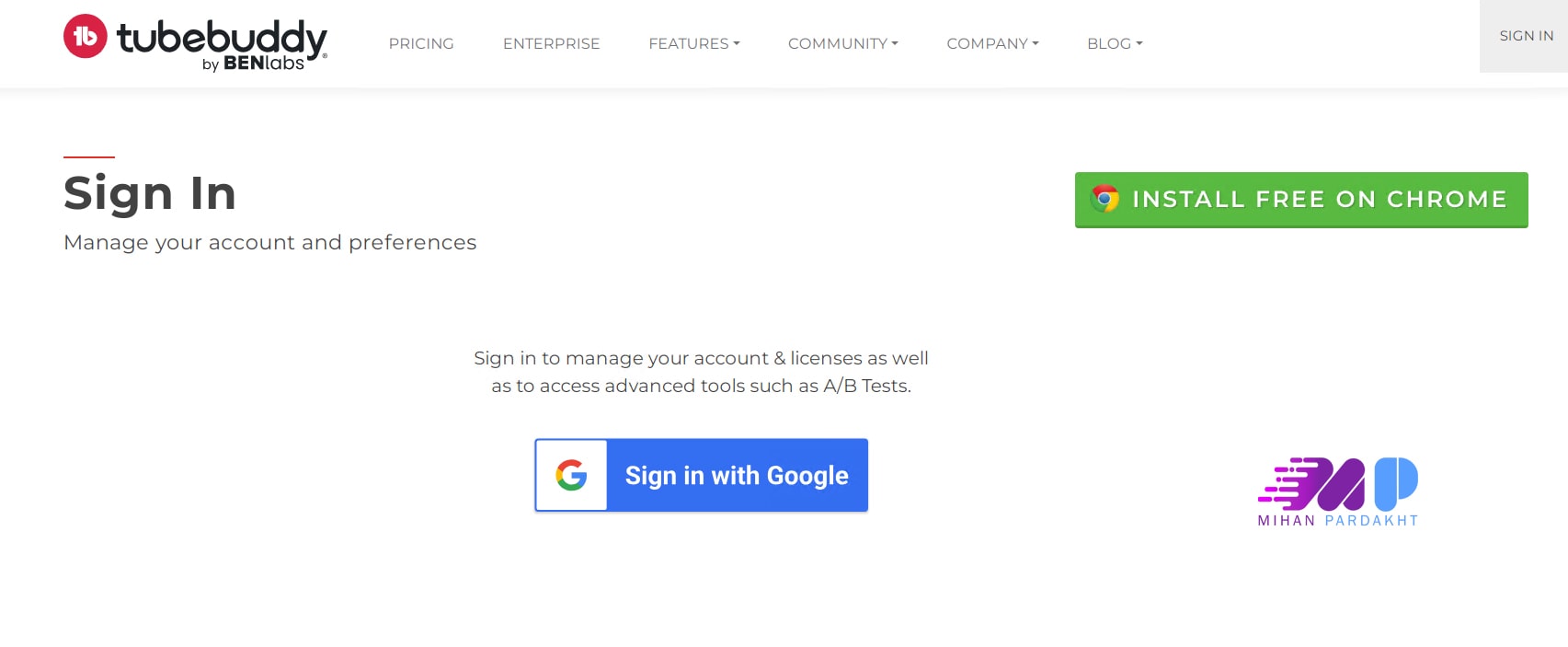
Task: Click the Mihan Pardakht purple logo graphic
Action: (x=1337, y=484)
